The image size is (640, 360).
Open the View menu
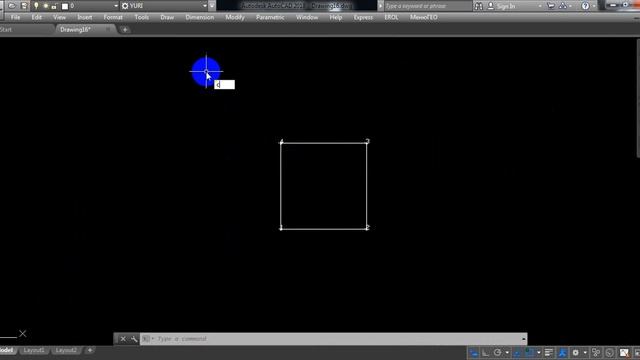(x=59, y=18)
